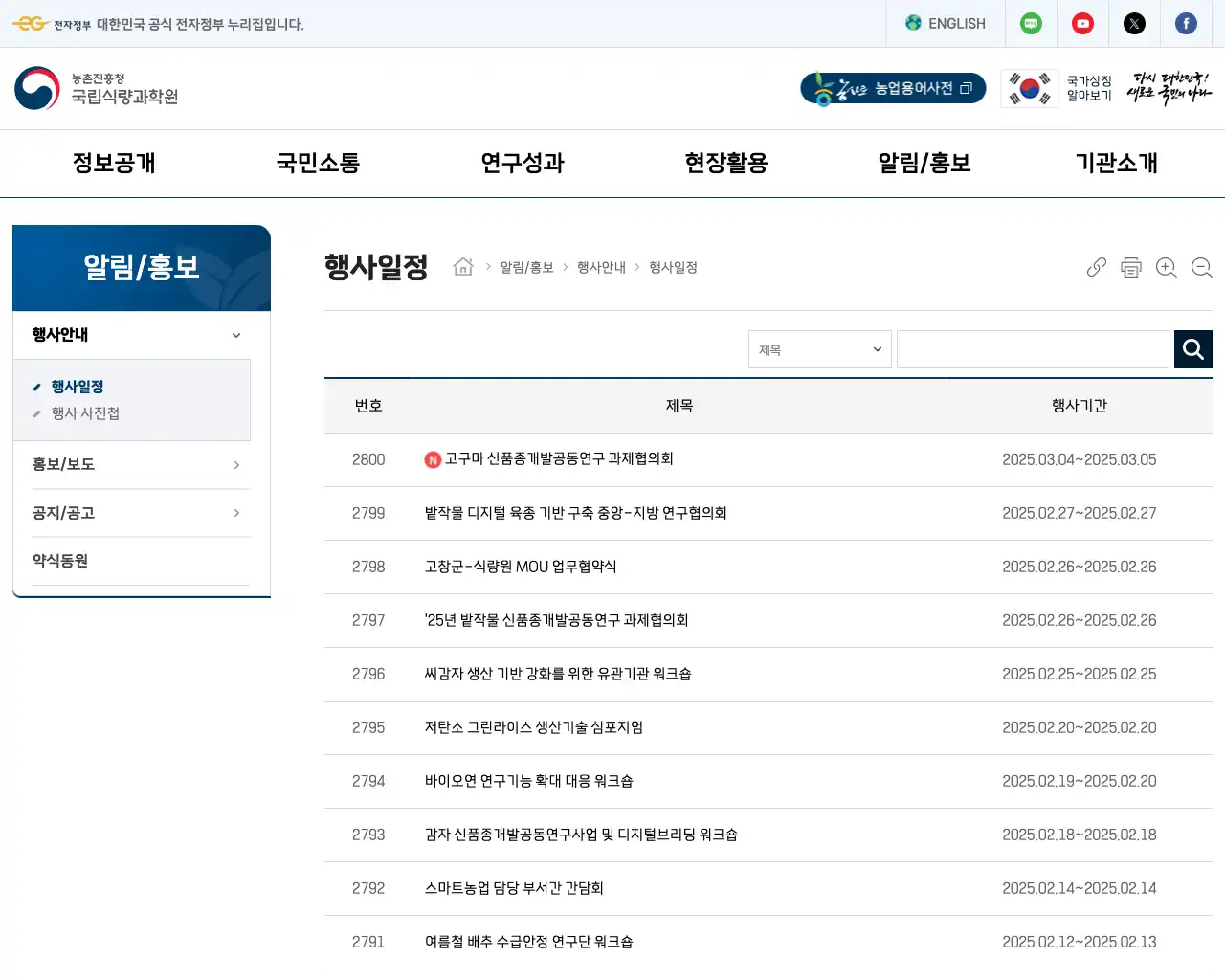The image size is (1225, 980).
Task: Click the search magnifier button
Action: click(x=1193, y=349)
